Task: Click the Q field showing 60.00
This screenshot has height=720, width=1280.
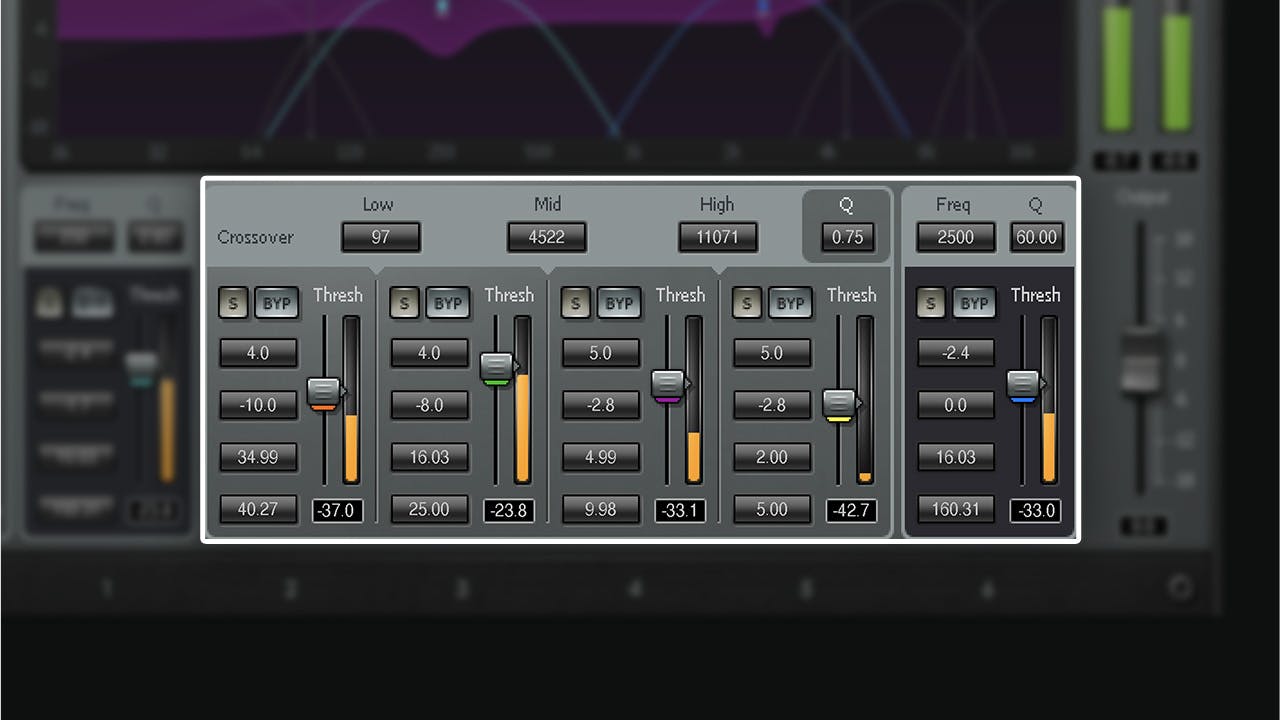Action: [x=1036, y=237]
